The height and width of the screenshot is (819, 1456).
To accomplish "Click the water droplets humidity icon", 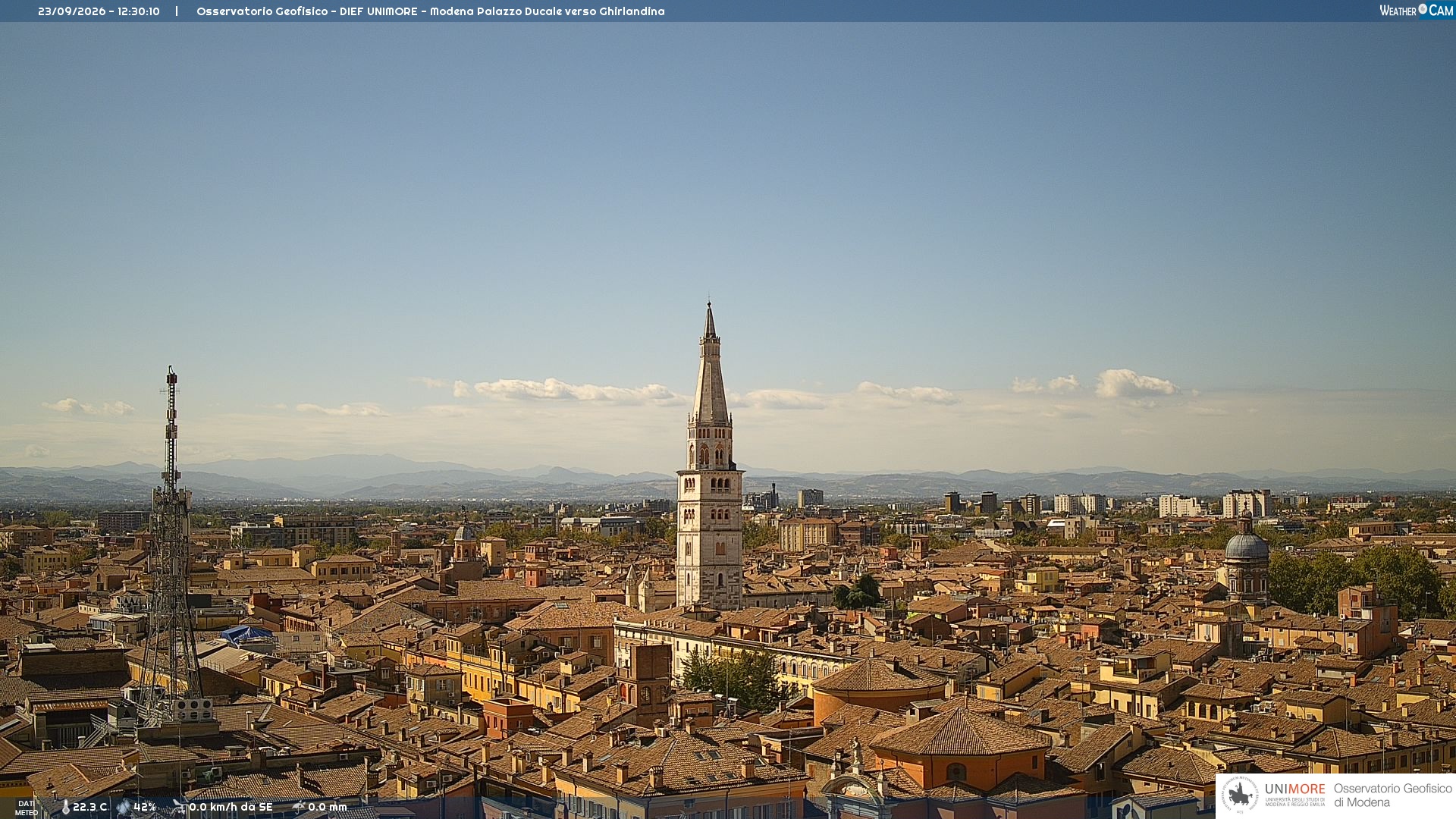I will pyautogui.click(x=124, y=808).
